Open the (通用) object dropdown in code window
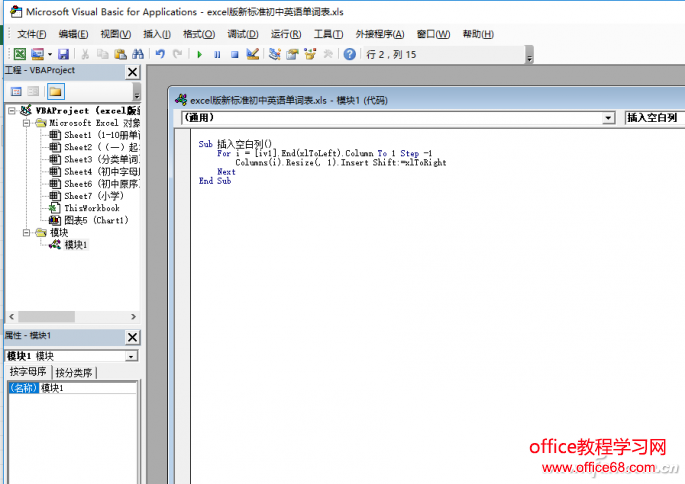 [x=608, y=118]
